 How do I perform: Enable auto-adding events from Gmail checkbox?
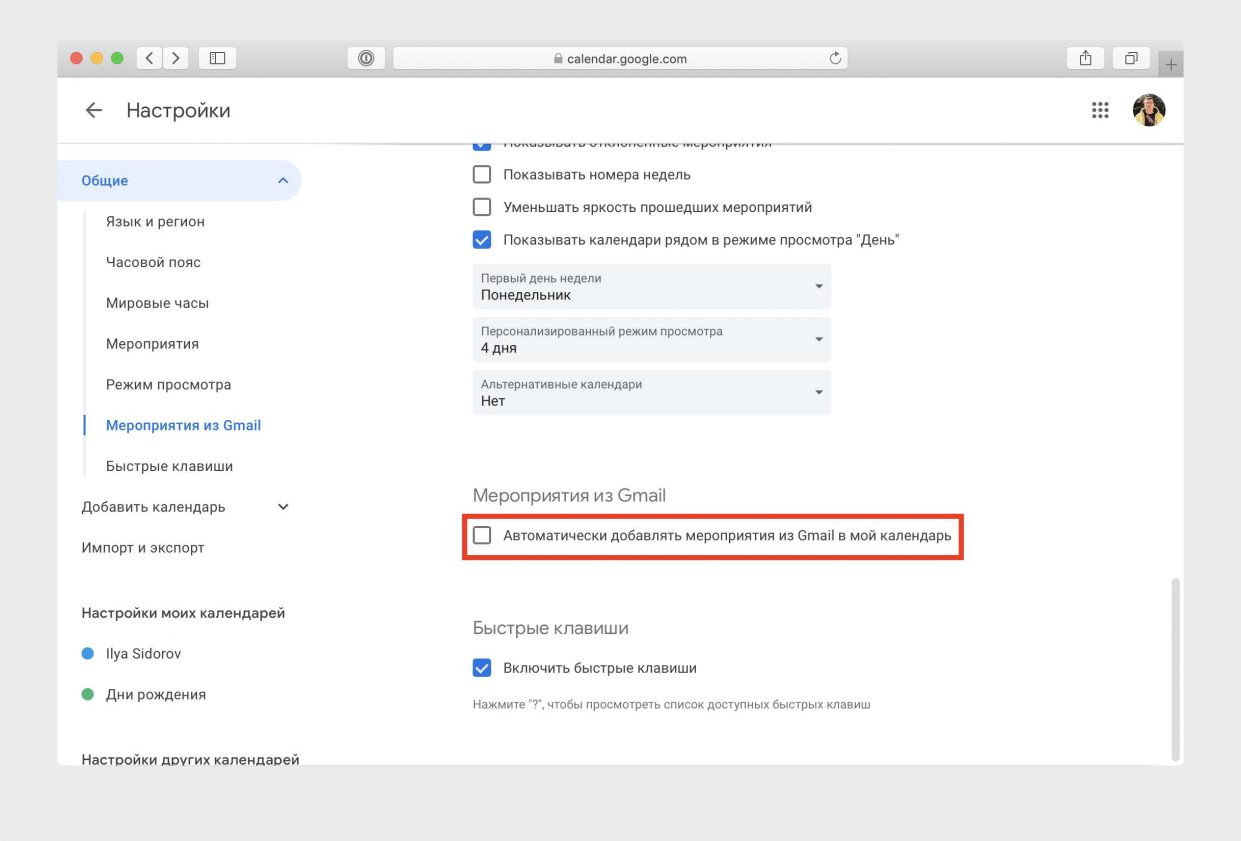pos(482,535)
